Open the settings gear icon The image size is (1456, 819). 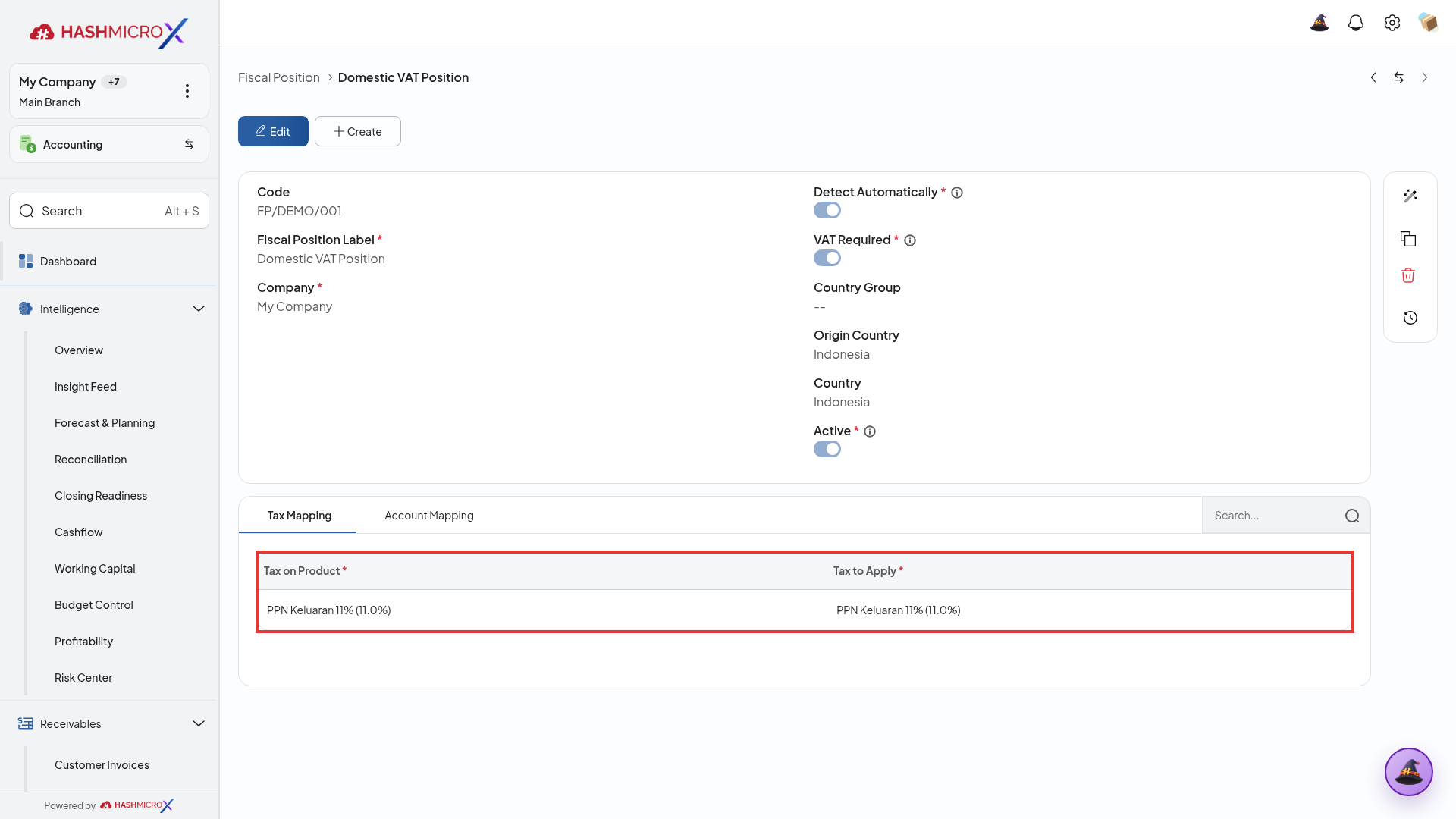coord(1392,23)
